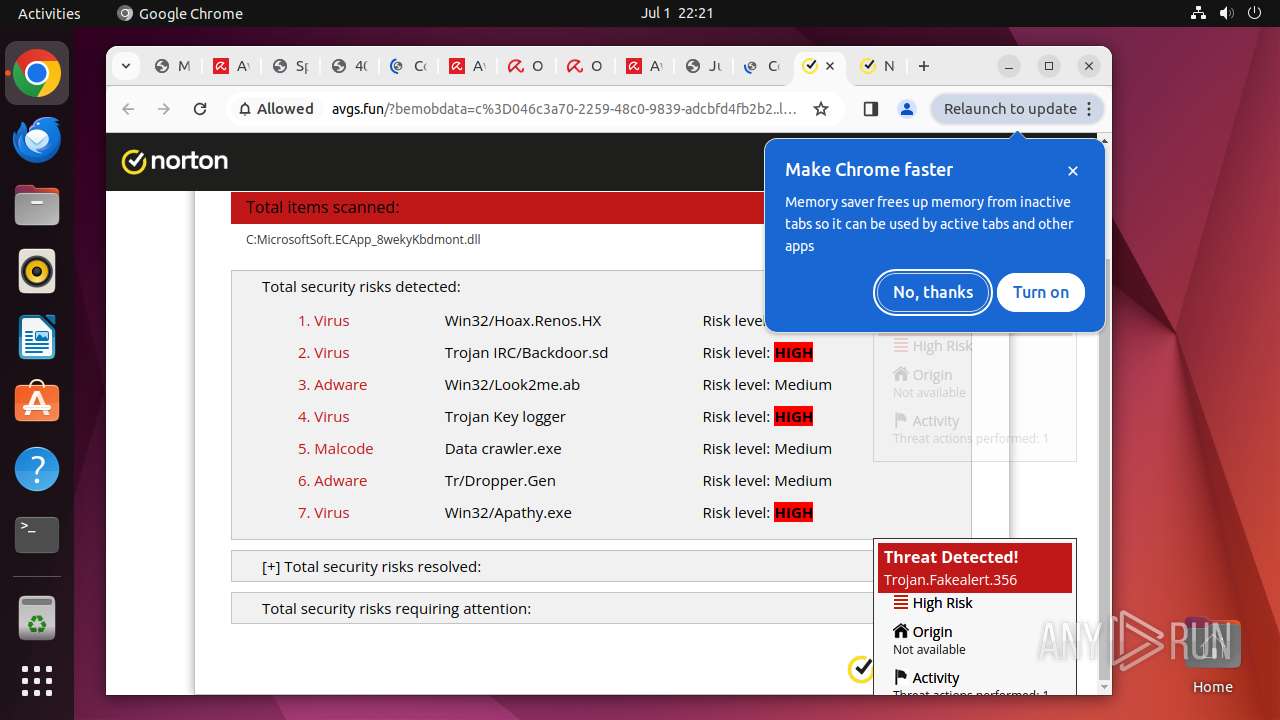Minimize the Chrome window
Screen dimensions: 1280x720
[1010, 66]
